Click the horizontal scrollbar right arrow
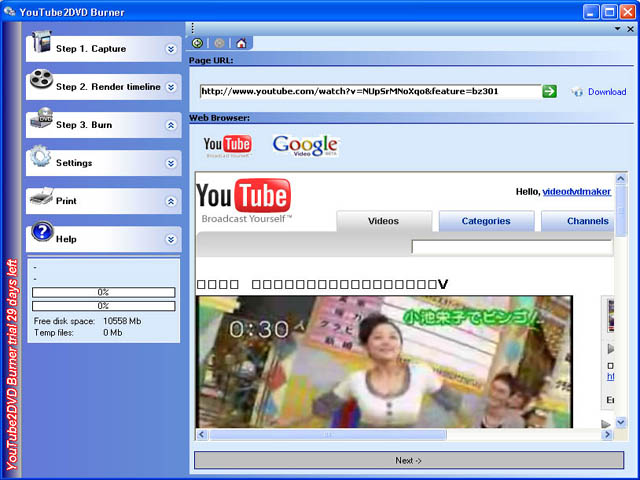640x480 pixels. point(607,435)
